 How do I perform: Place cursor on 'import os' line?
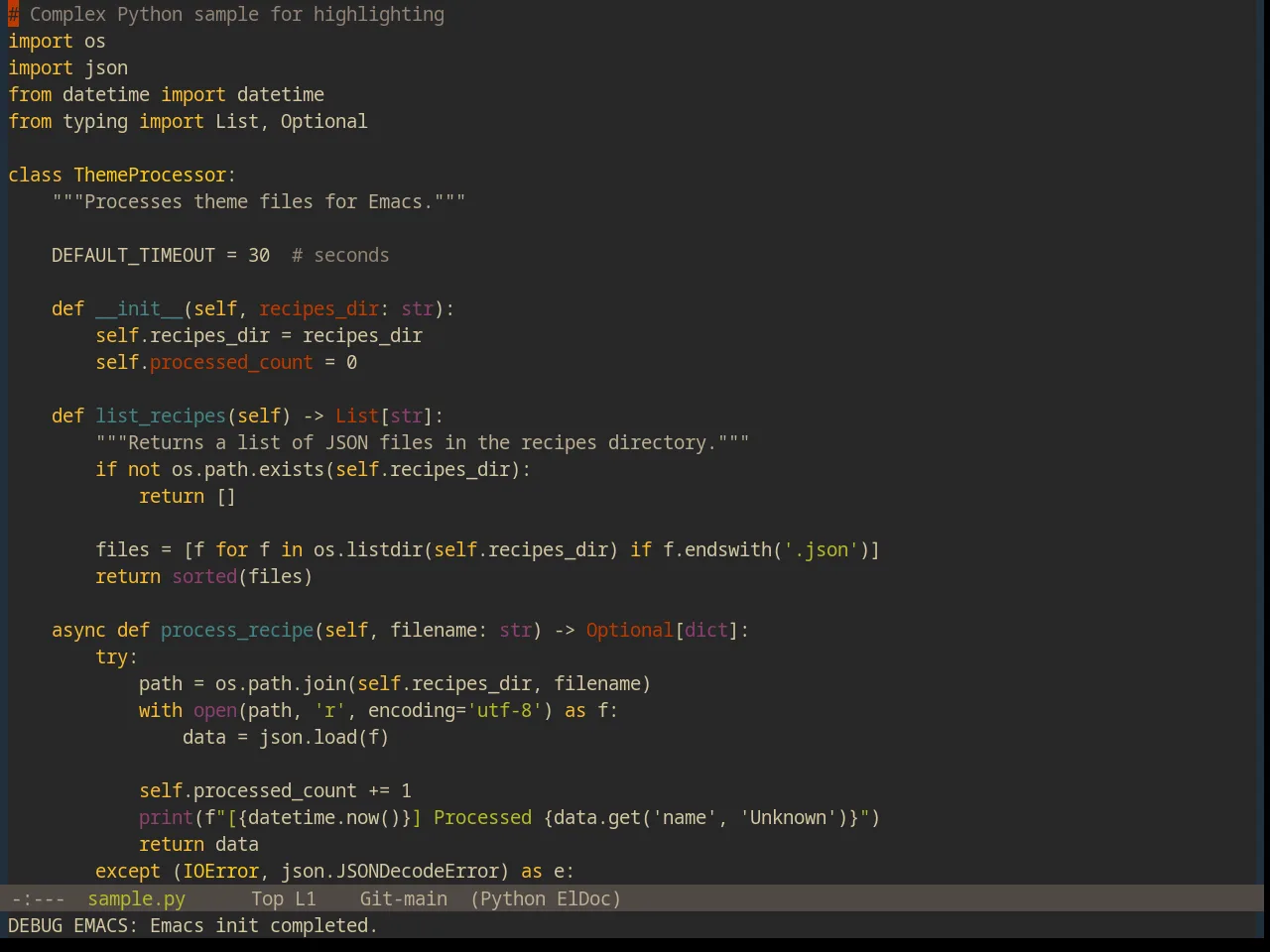coord(57,41)
